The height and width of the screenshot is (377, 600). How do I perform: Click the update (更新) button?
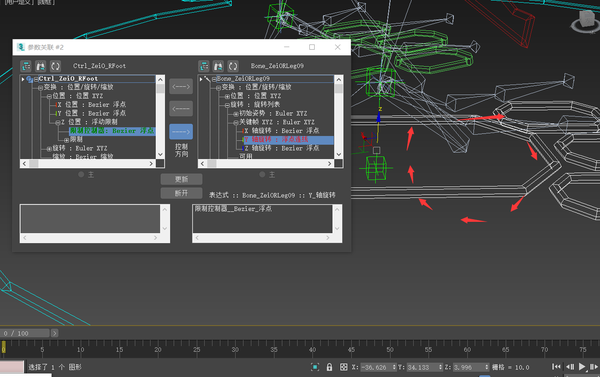tap(181, 179)
